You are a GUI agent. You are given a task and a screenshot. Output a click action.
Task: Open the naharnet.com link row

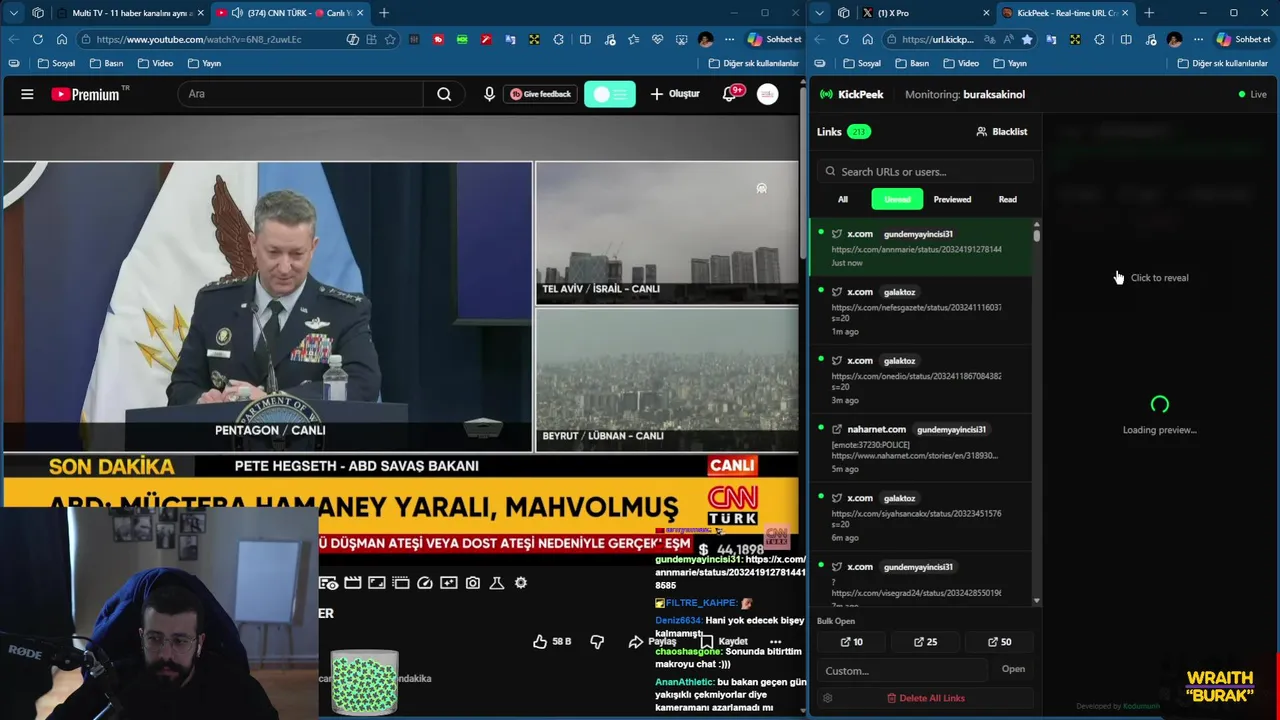click(x=921, y=449)
